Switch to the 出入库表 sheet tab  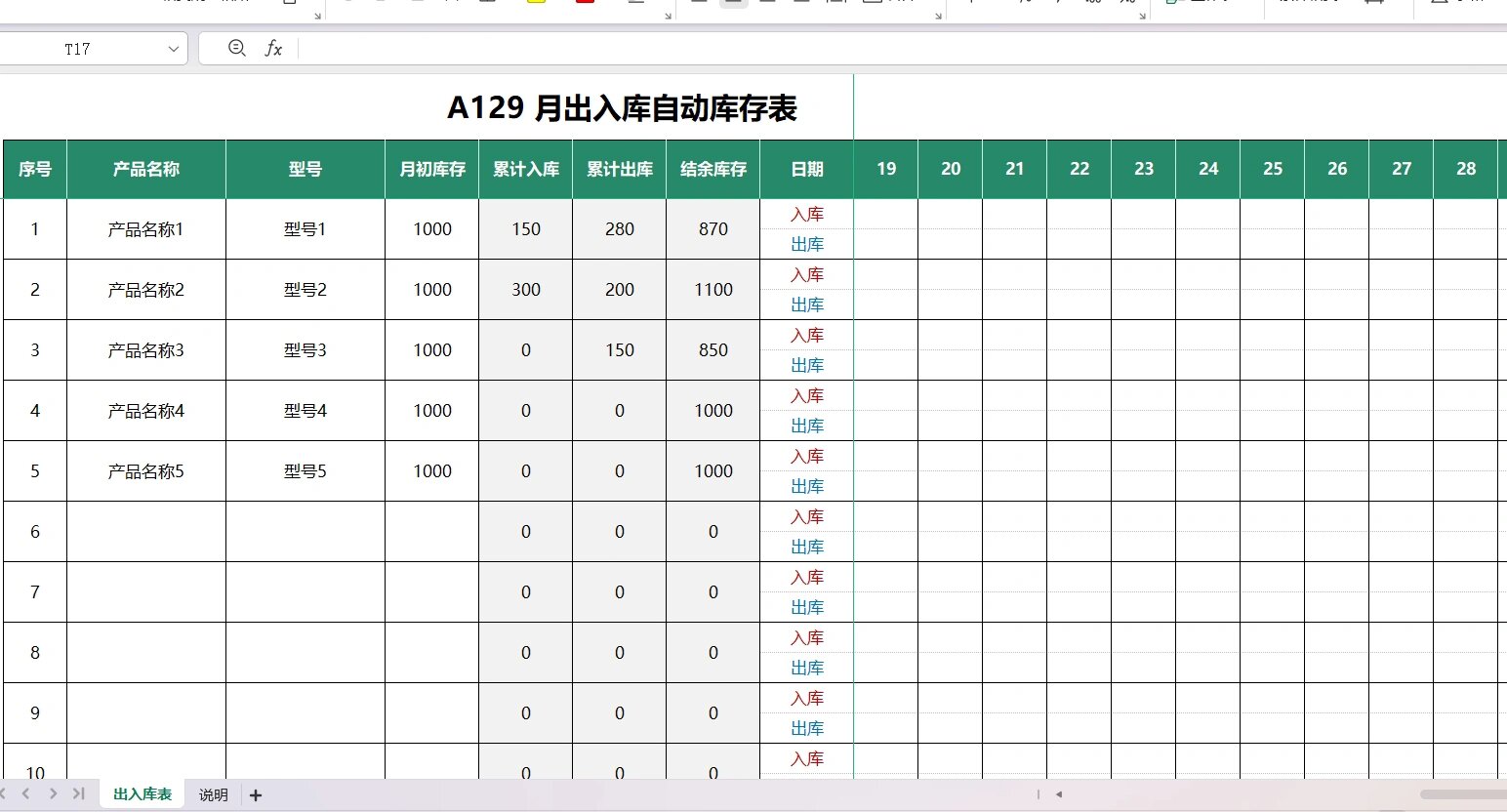pyautogui.click(x=143, y=794)
